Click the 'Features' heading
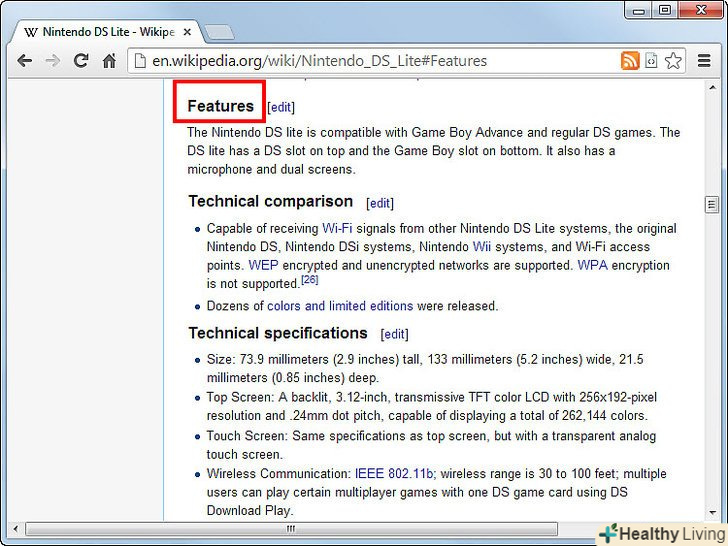This screenshot has height=546, width=728. coord(221,106)
